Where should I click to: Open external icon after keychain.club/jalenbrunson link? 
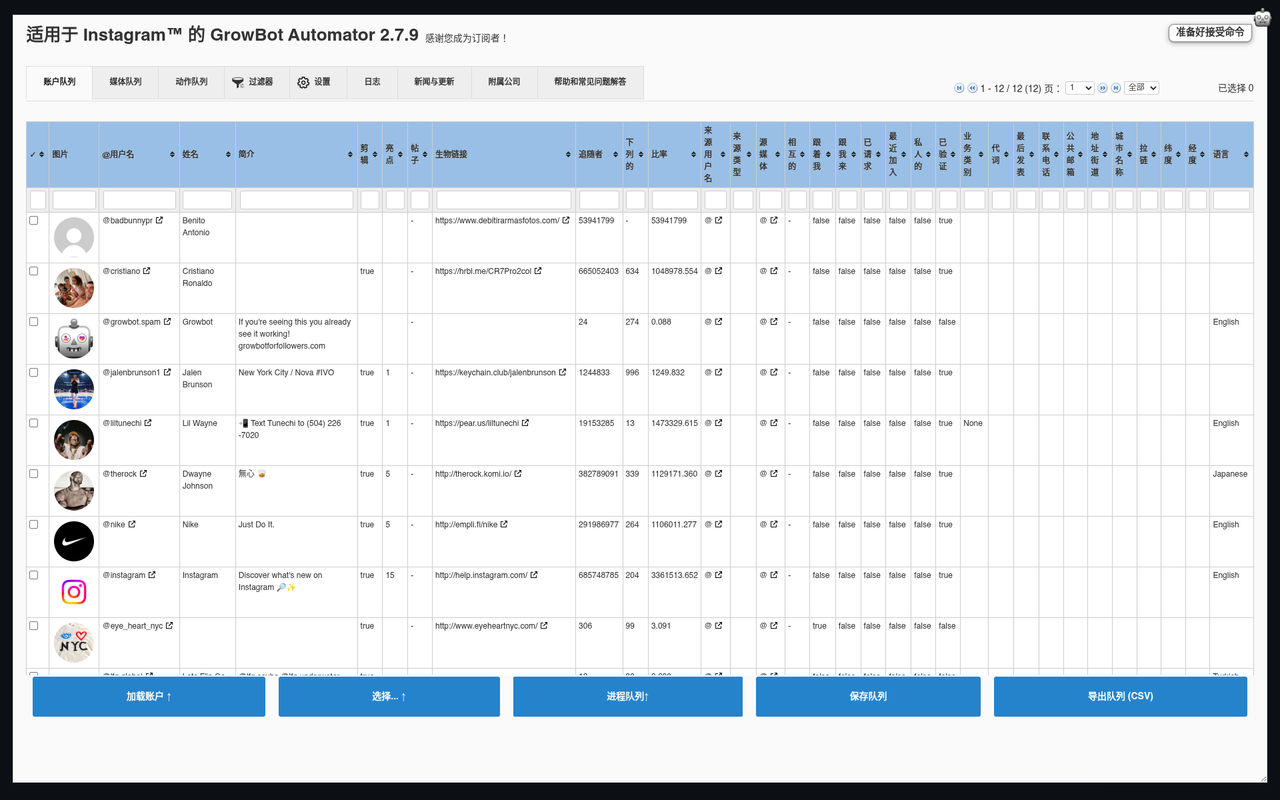(x=563, y=373)
